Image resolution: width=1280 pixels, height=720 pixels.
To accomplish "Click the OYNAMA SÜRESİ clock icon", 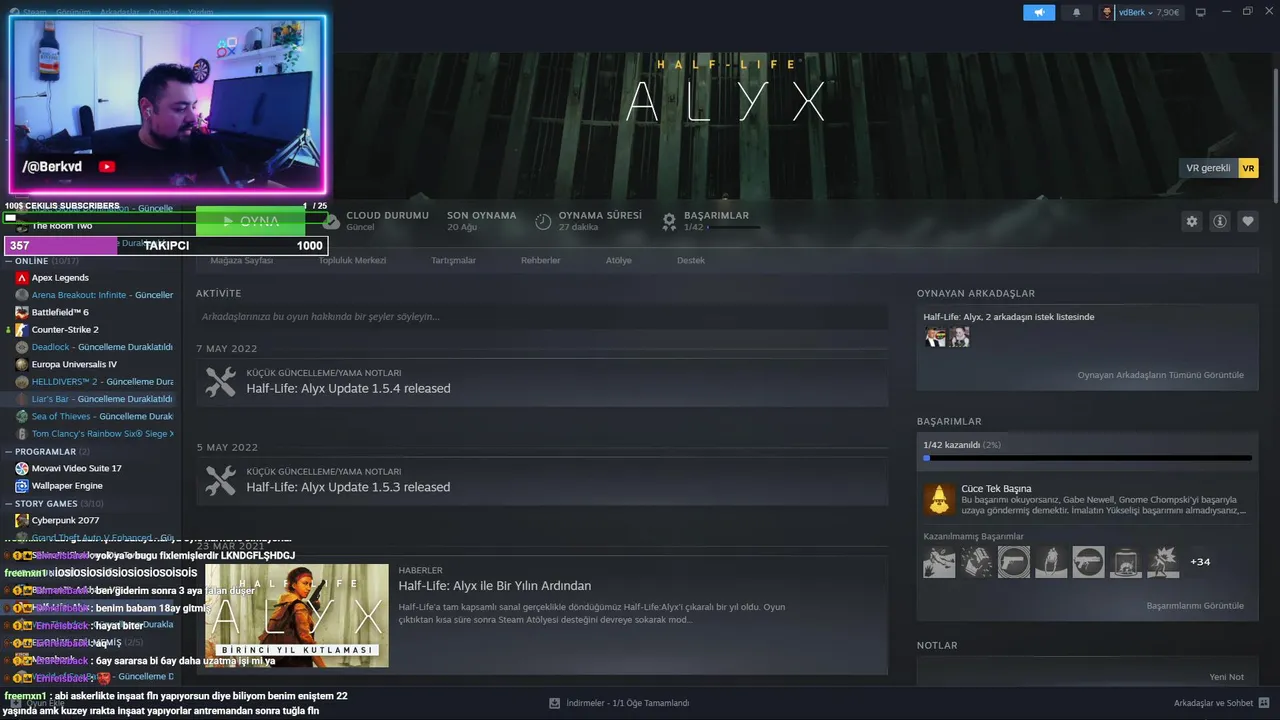I will [543, 222].
